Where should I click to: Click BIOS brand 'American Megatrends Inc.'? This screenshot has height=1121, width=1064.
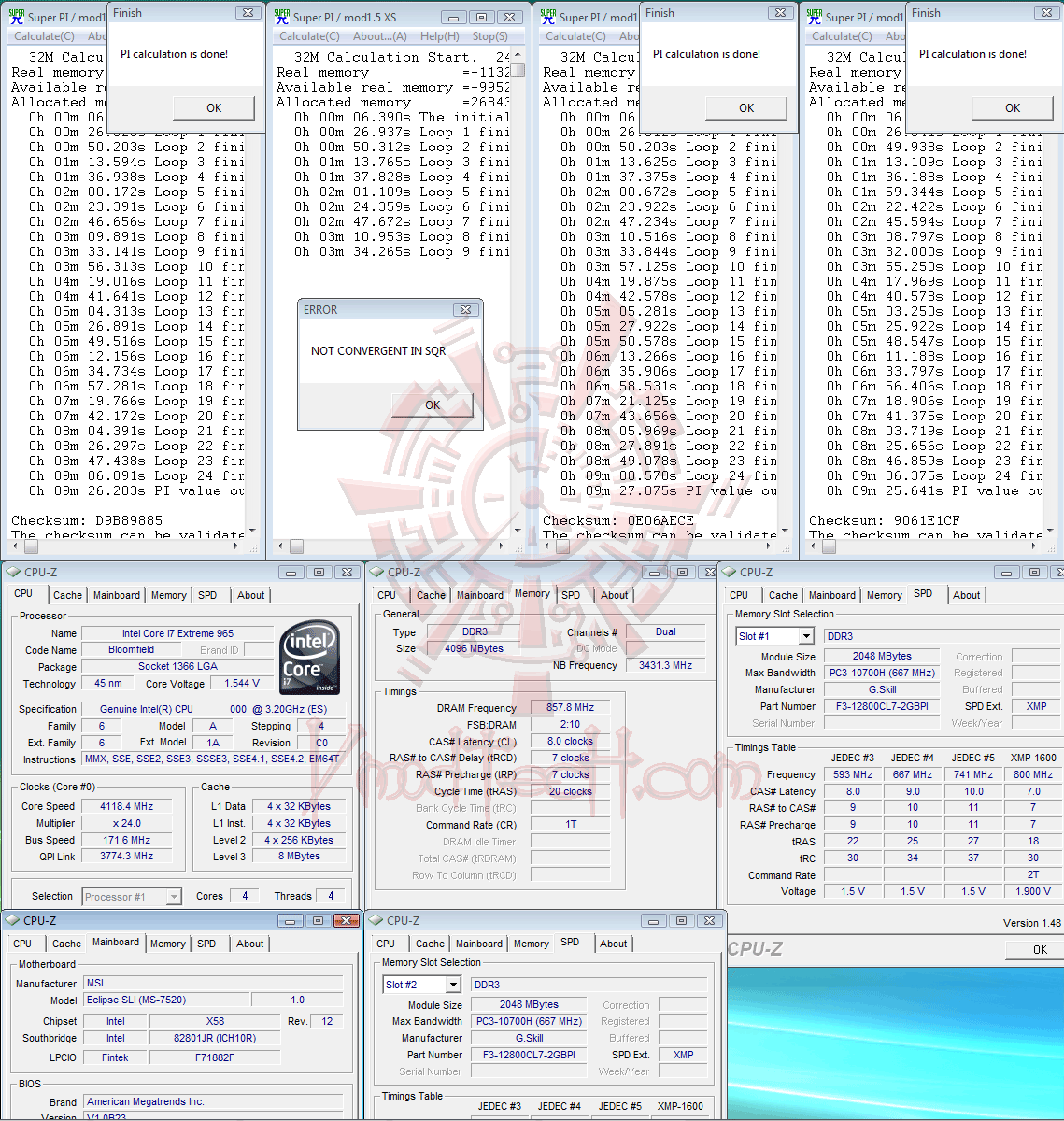[x=213, y=1101]
